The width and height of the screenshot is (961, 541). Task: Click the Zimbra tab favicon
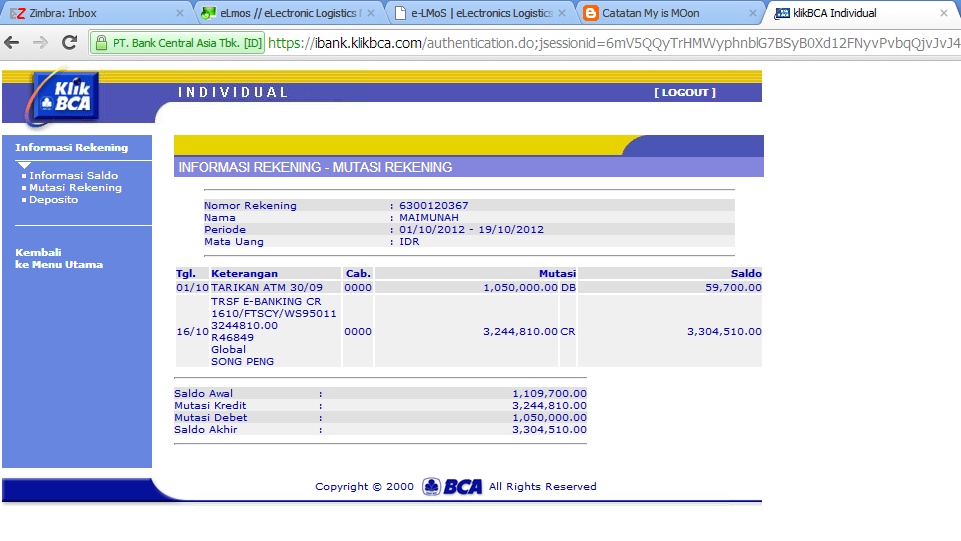click(x=18, y=13)
